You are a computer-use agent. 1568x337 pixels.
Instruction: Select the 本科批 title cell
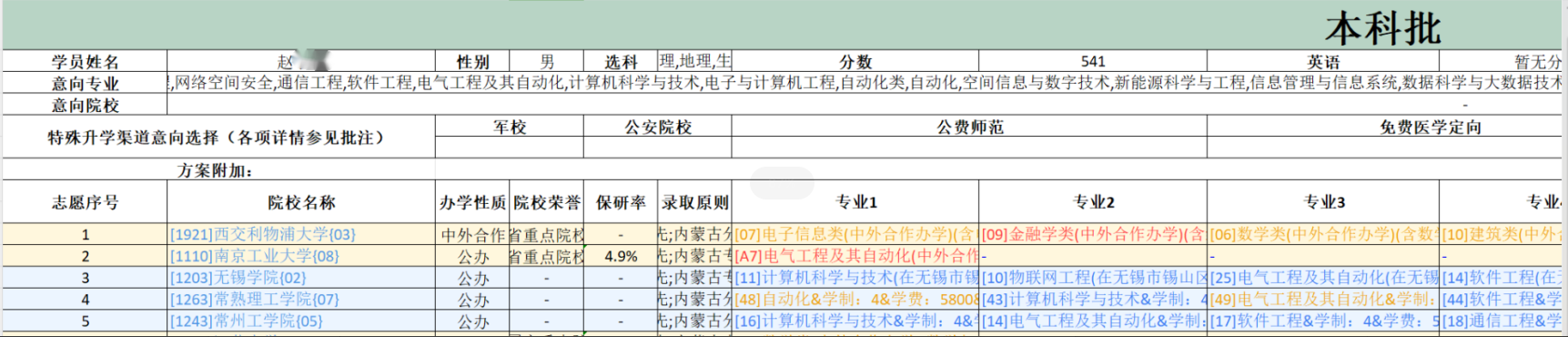pos(1382,29)
